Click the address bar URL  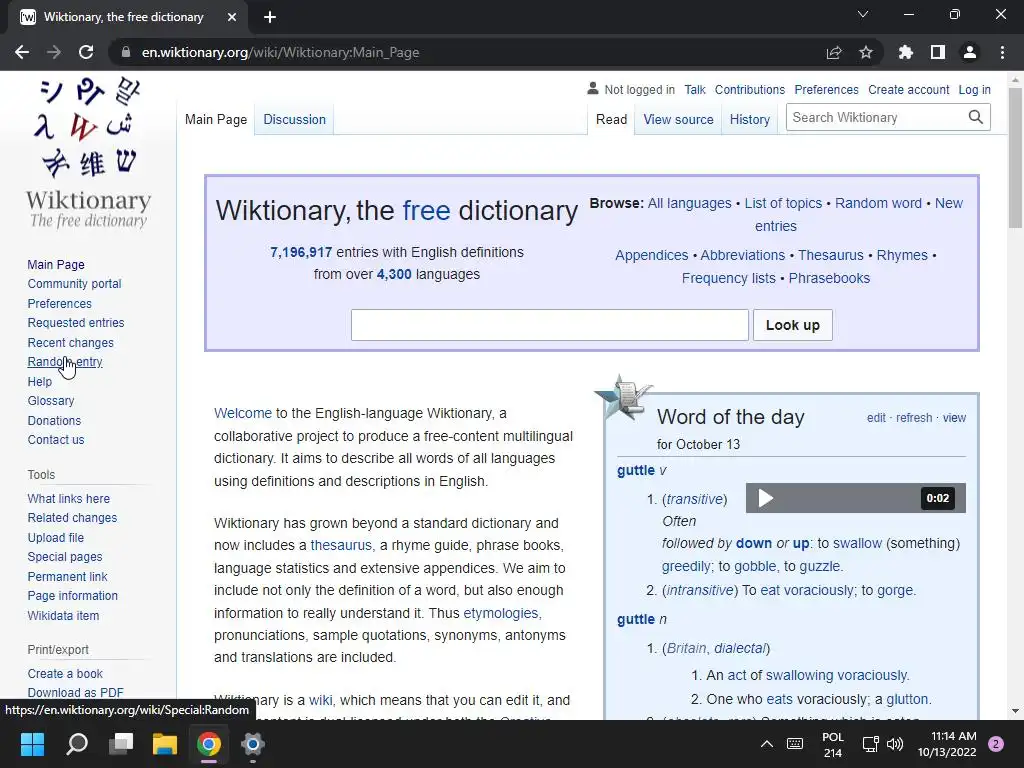[280, 52]
